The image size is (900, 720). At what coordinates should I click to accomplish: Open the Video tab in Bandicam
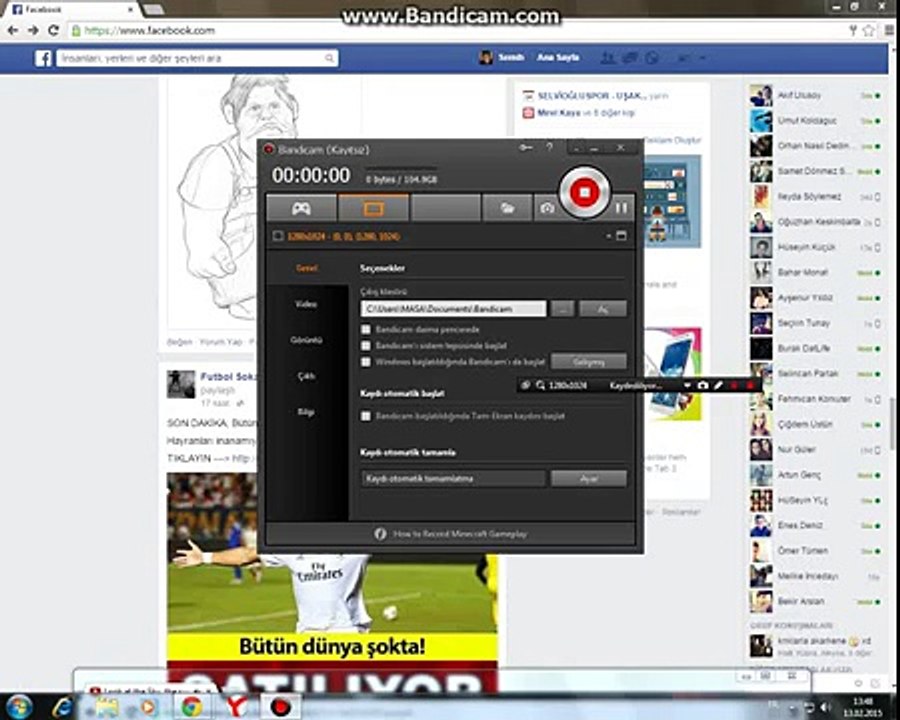tap(306, 304)
